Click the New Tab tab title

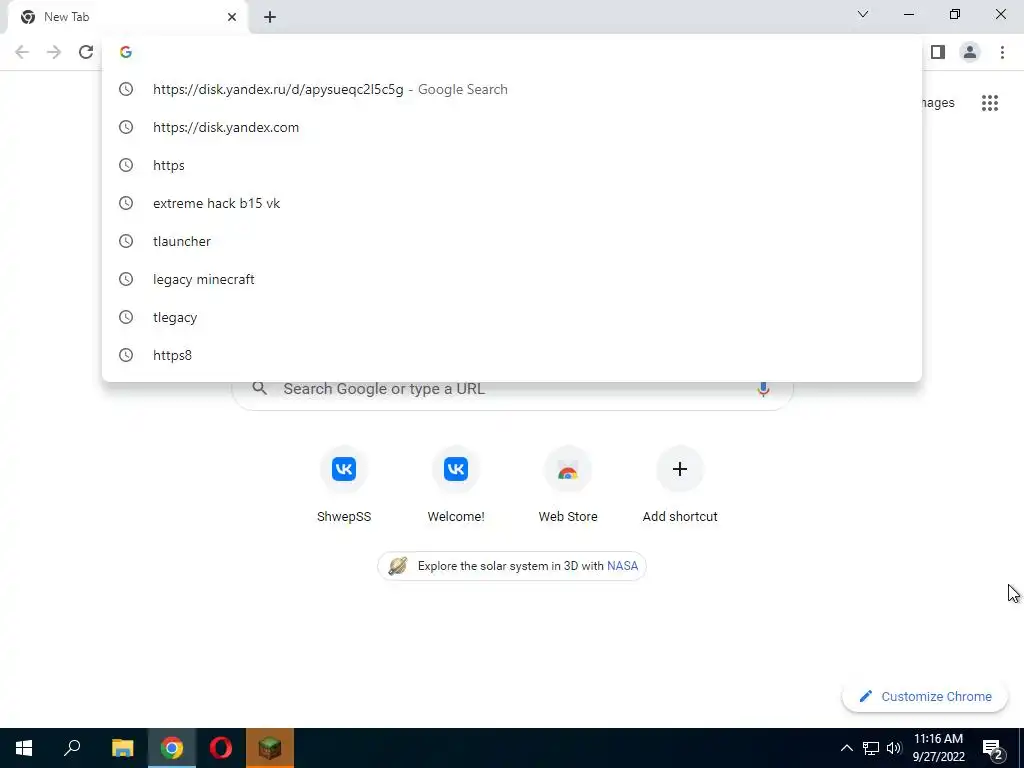click(67, 17)
